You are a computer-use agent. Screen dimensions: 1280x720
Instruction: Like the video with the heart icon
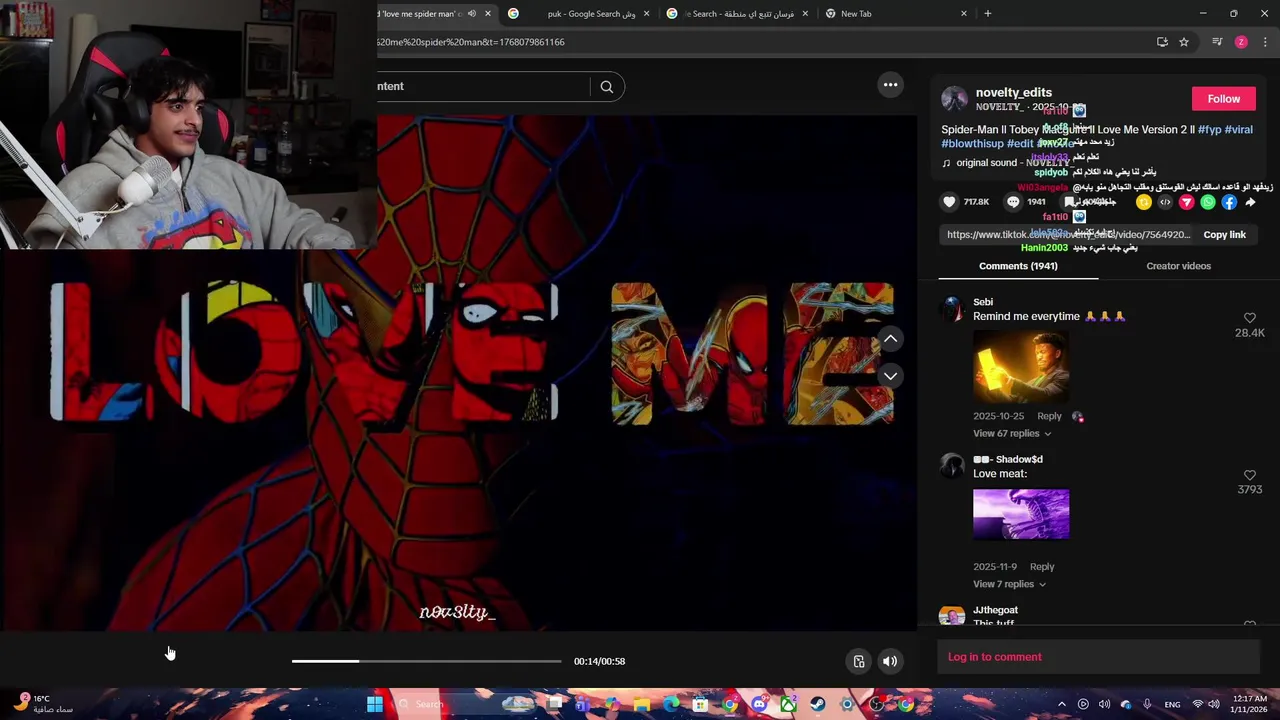point(949,202)
